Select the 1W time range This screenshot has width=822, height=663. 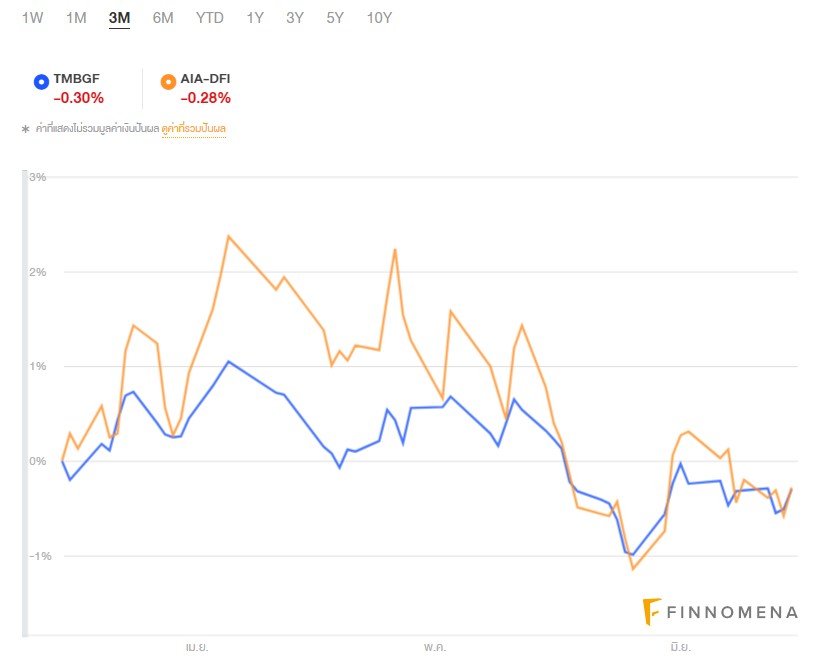click(x=32, y=18)
